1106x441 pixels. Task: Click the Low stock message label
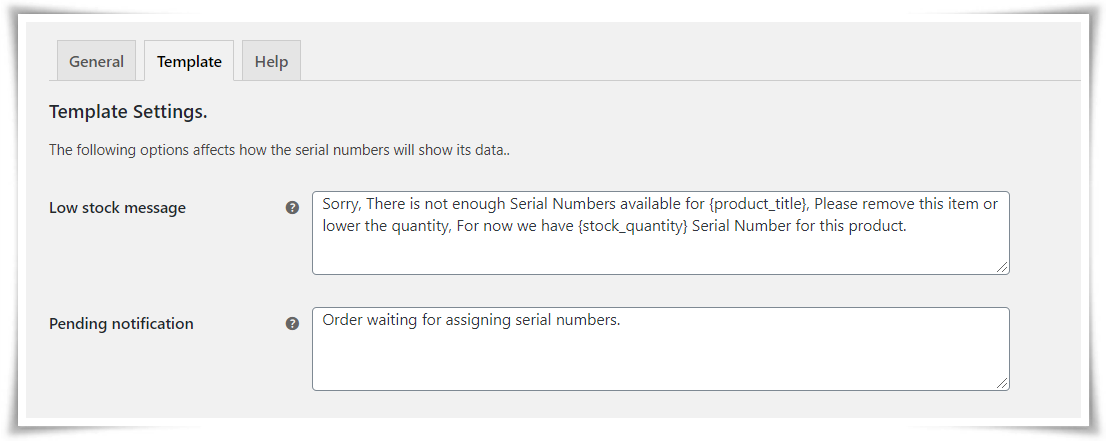point(118,208)
